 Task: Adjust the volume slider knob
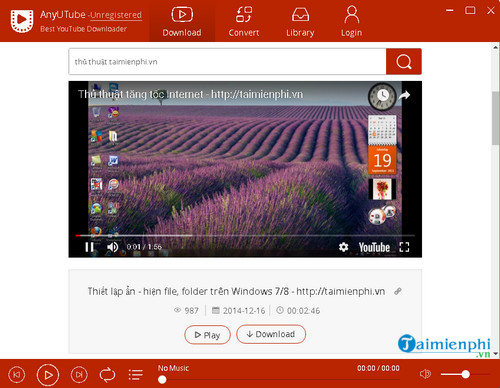[466, 374]
